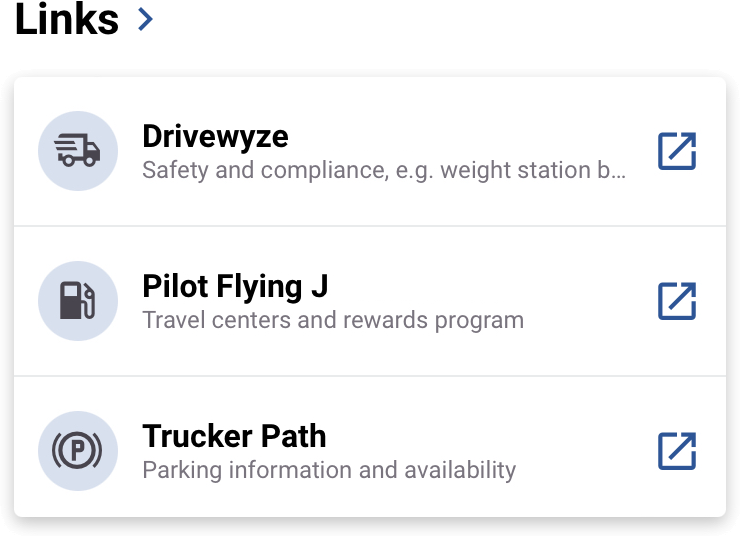
Task: Open the Pilot Flying J external link icon
Action: point(676,301)
